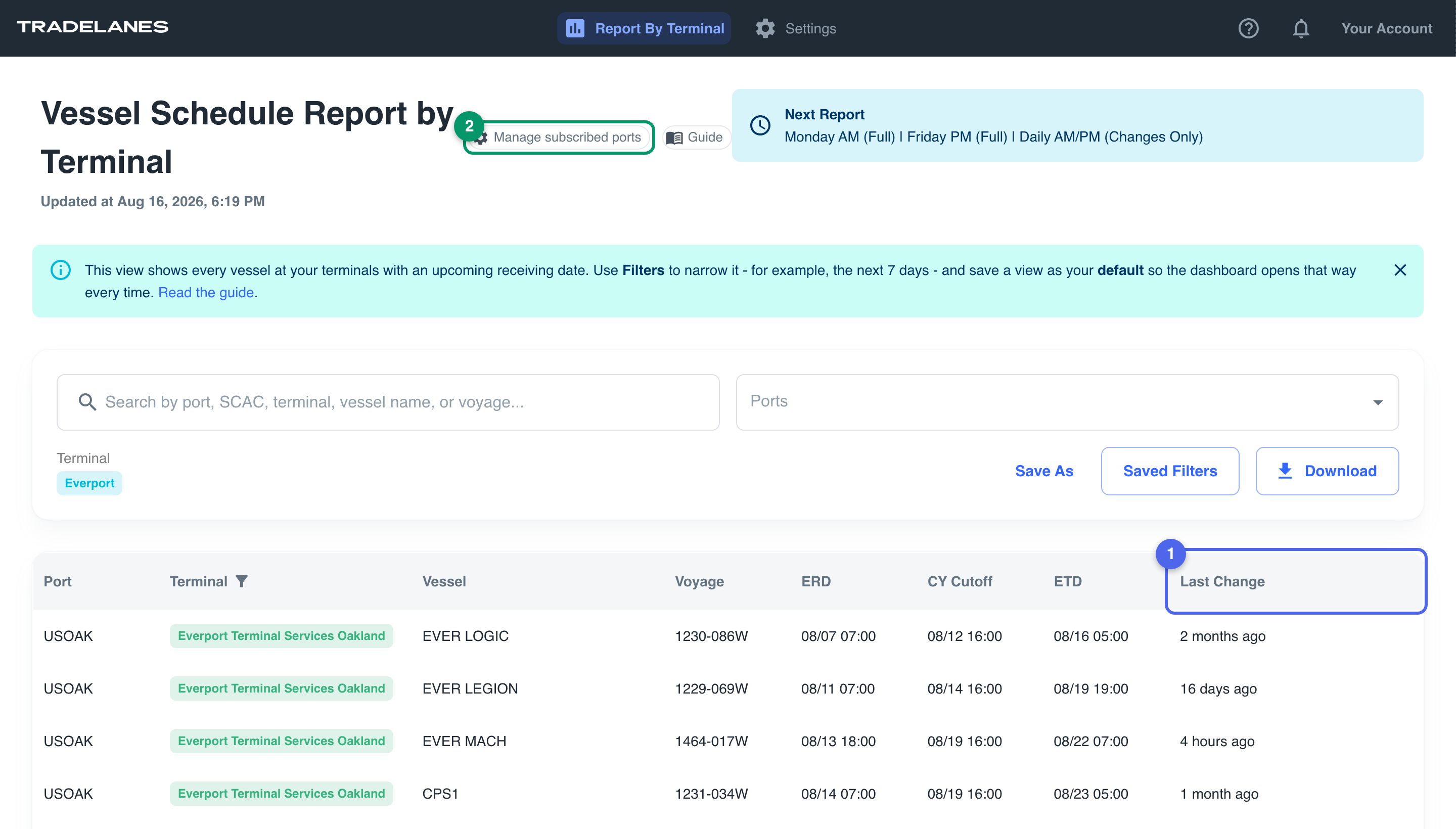
Task: Click the Report By Terminal chart icon
Action: pos(575,28)
